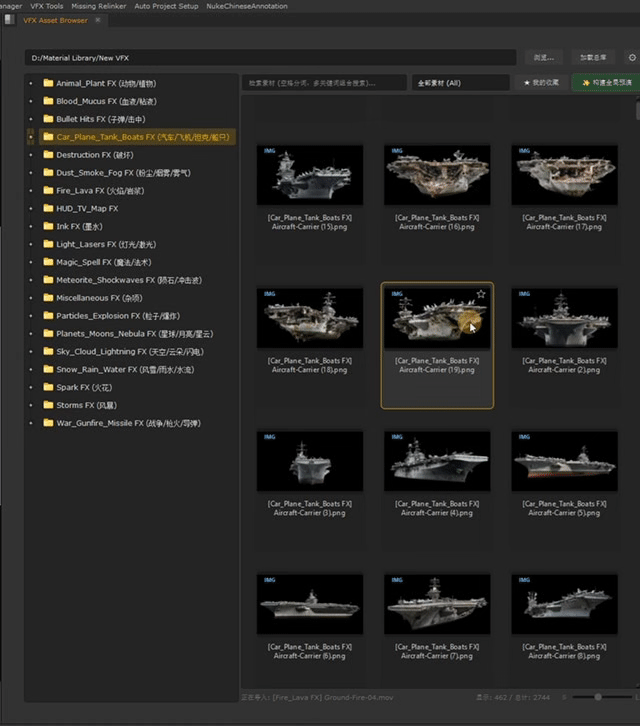
Task: Select Aircraft-Carrier (2).png thumbnail
Action: pos(565,318)
